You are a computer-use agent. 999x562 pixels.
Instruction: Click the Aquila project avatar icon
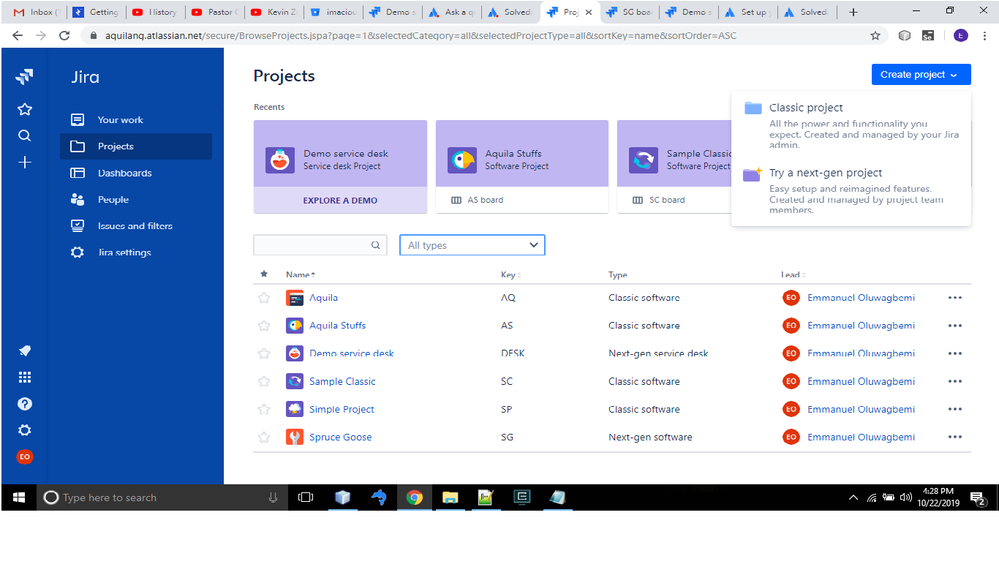click(x=294, y=298)
